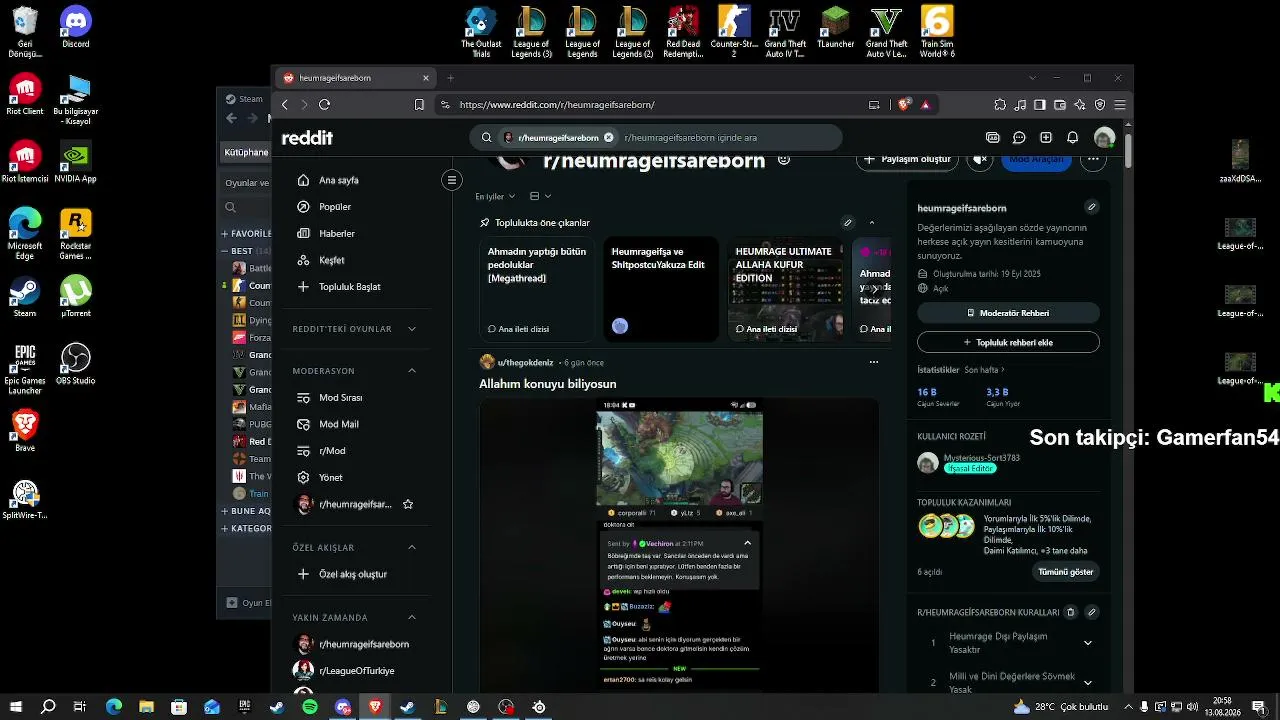Open En İyiler sort dropdown

[496, 197]
